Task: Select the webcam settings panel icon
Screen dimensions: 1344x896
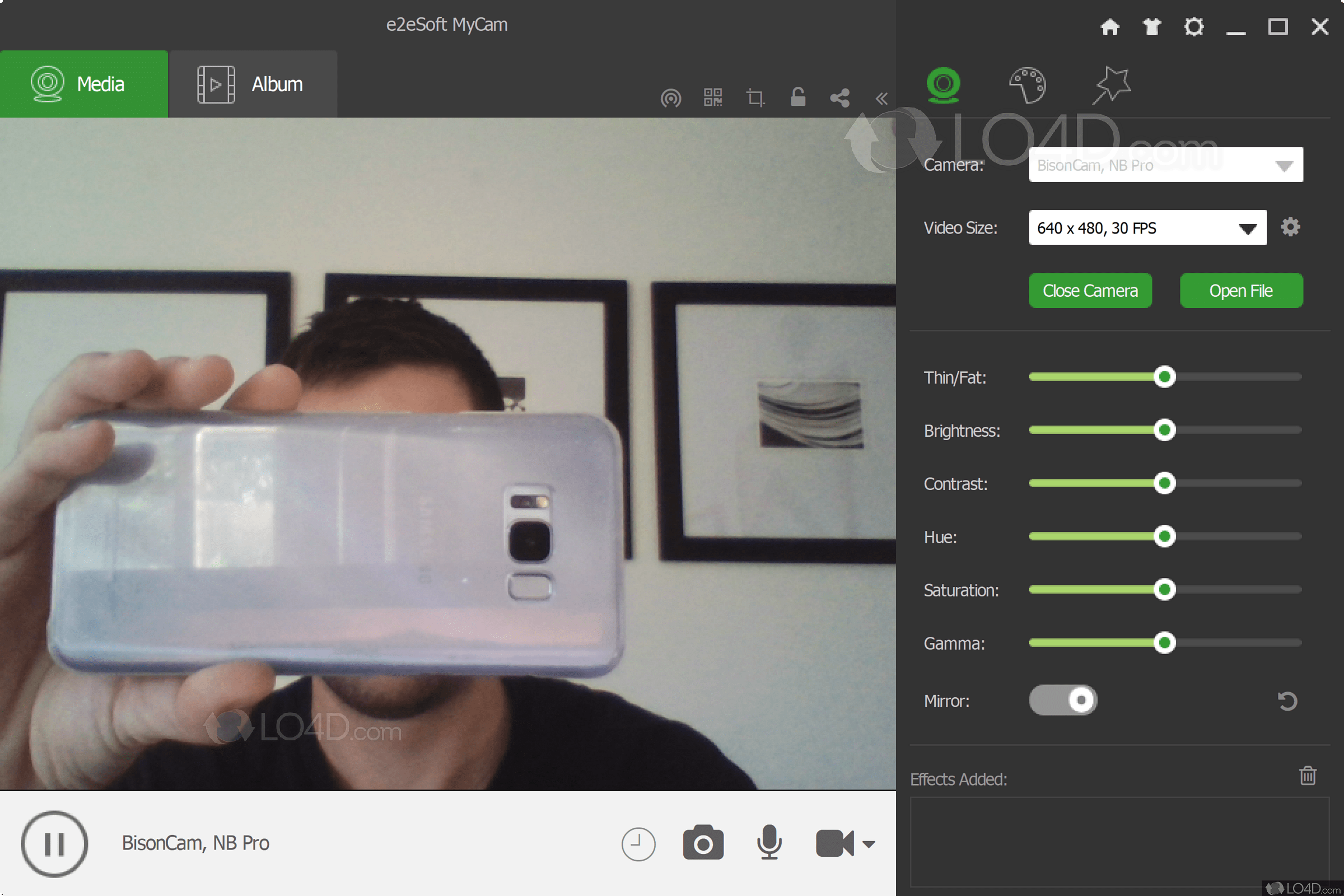Action: click(x=945, y=85)
